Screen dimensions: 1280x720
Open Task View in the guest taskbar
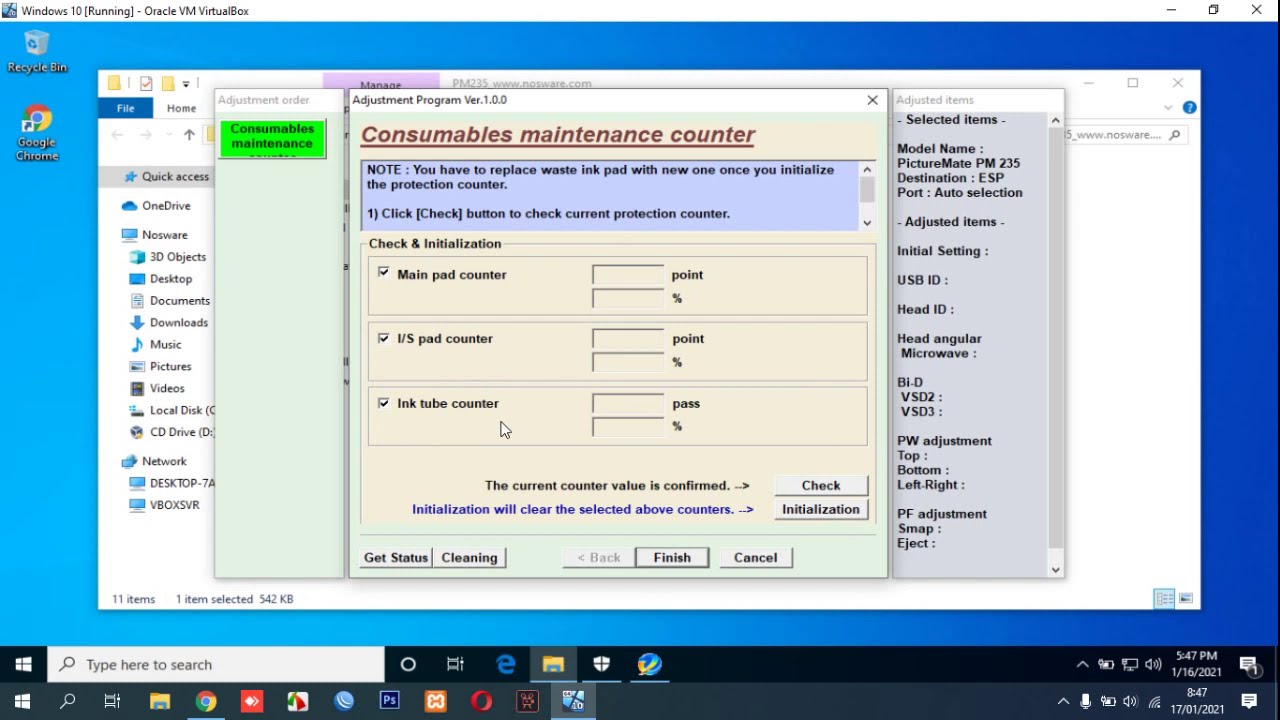(455, 664)
